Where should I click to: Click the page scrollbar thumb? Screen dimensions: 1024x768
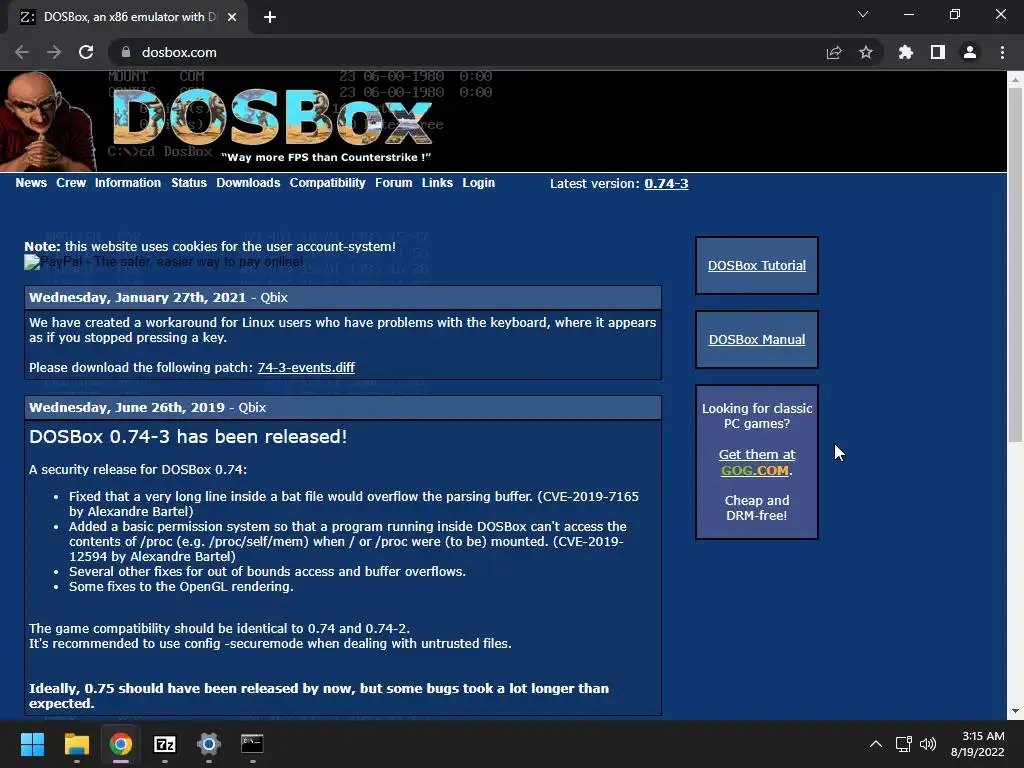pos(1015,264)
